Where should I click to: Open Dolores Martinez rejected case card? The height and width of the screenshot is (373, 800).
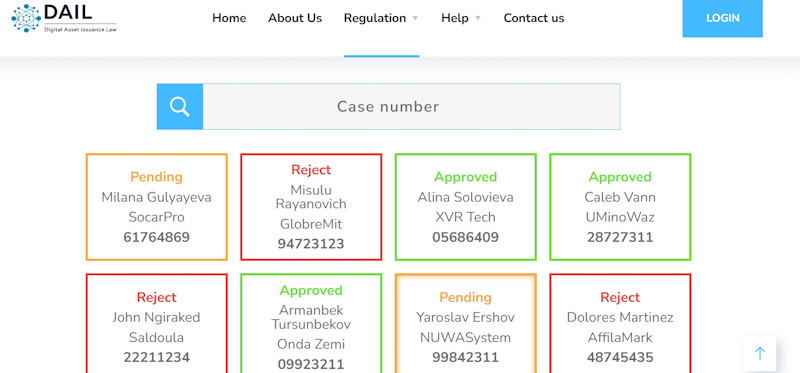pyautogui.click(x=620, y=324)
